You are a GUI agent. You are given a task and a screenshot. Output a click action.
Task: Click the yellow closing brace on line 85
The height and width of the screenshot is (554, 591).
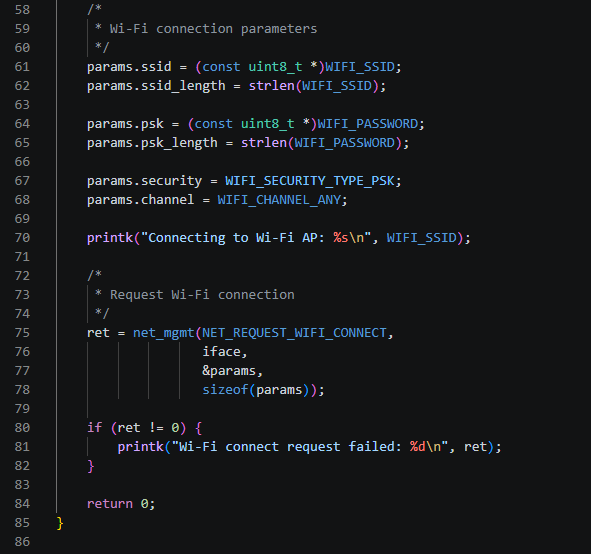click(60, 523)
